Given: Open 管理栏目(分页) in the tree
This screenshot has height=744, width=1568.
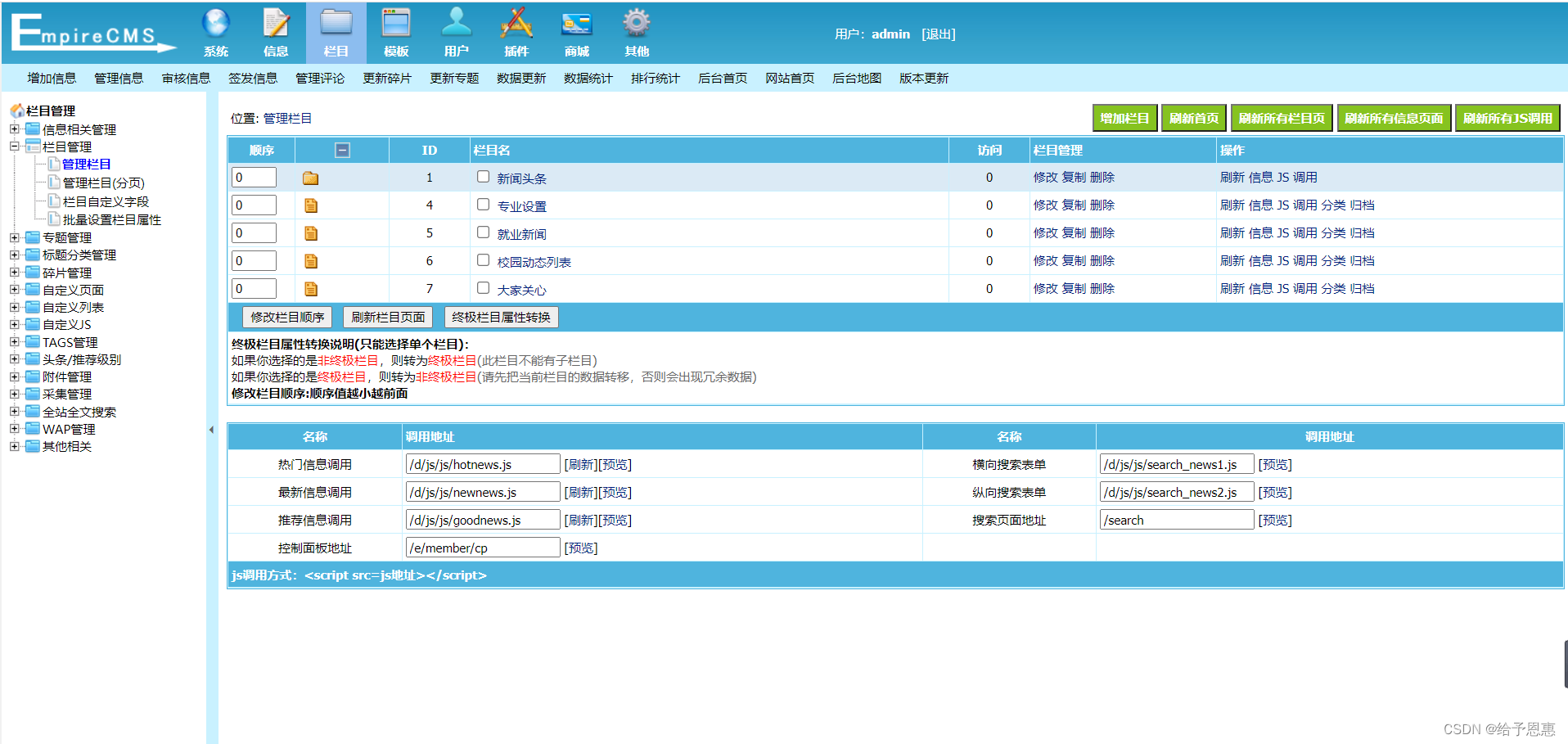Looking at the screenshot, I should (104, 183).
